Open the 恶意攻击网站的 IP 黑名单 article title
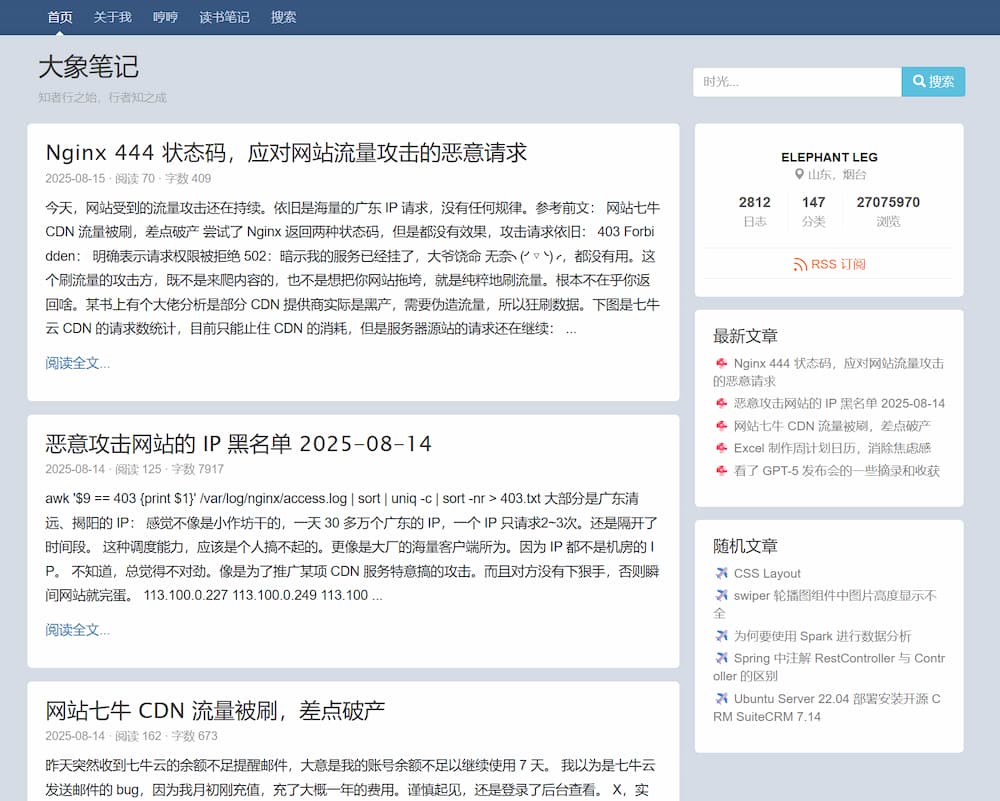1000x801 pixels. [x=238, y=443]
